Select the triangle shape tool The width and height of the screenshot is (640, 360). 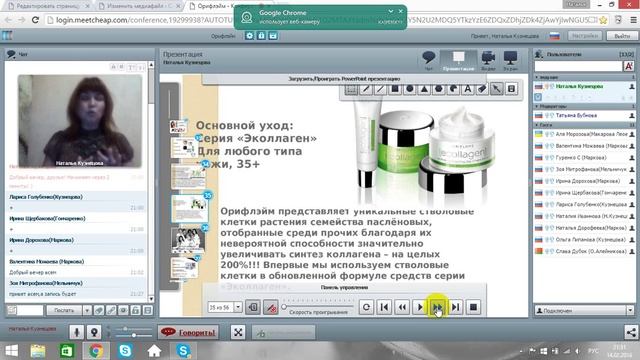[x=424, y=89]
